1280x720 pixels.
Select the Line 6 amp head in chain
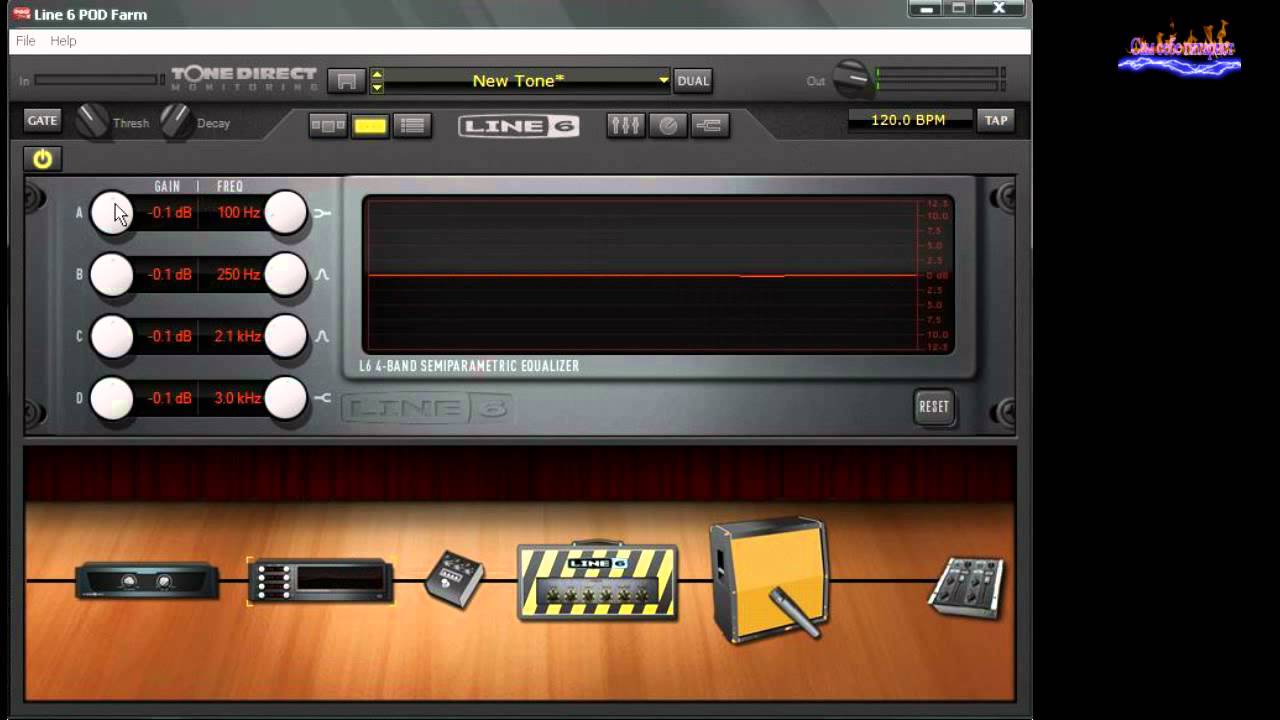point(597,582)
